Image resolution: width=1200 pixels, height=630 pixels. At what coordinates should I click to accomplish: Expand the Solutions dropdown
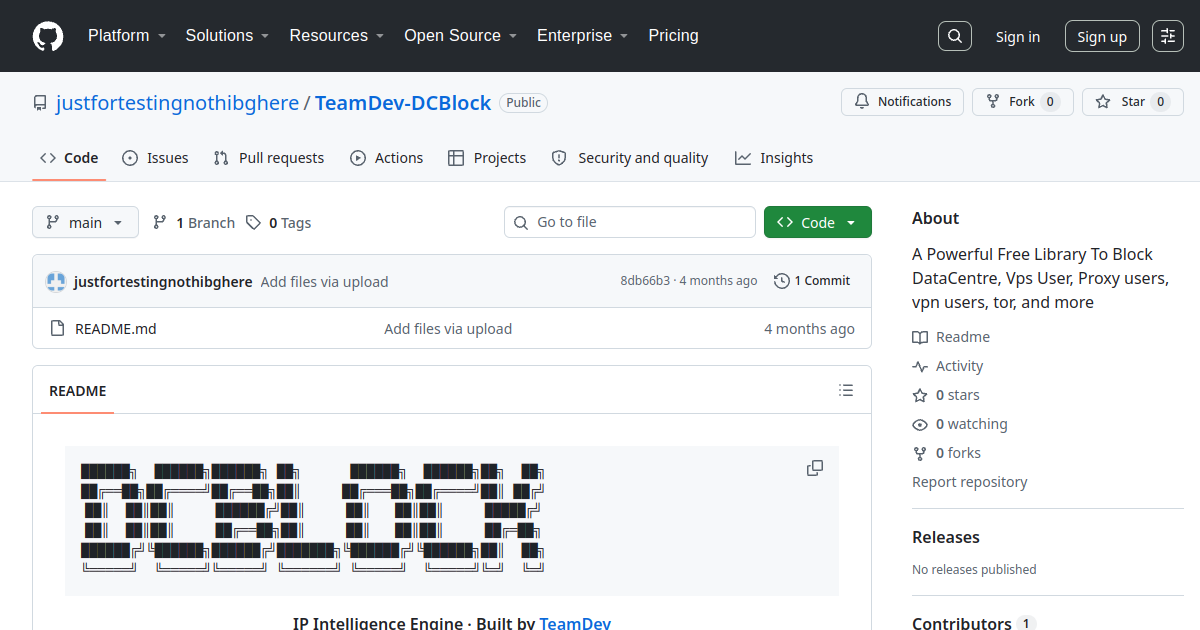pyautogui.click(x=227, y=36)
